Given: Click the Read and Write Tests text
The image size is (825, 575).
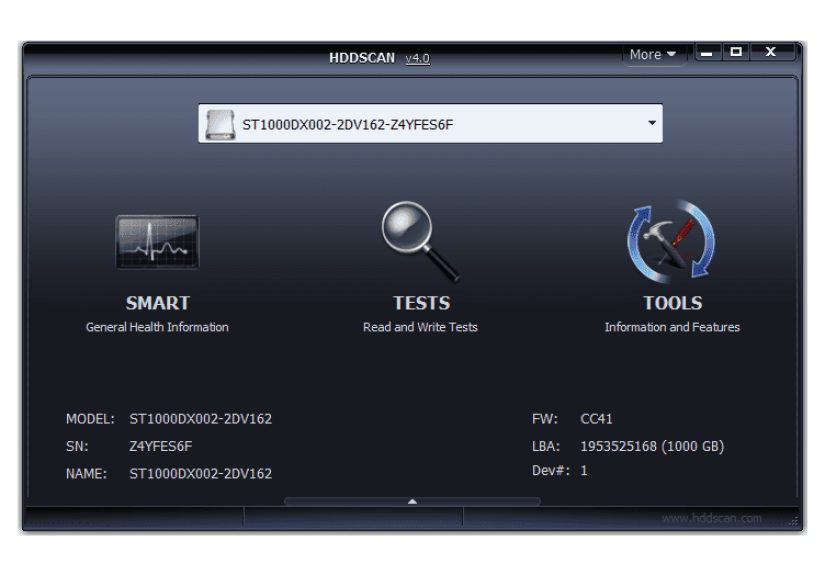Looking at the screenshot, I should tap(420, 327).
